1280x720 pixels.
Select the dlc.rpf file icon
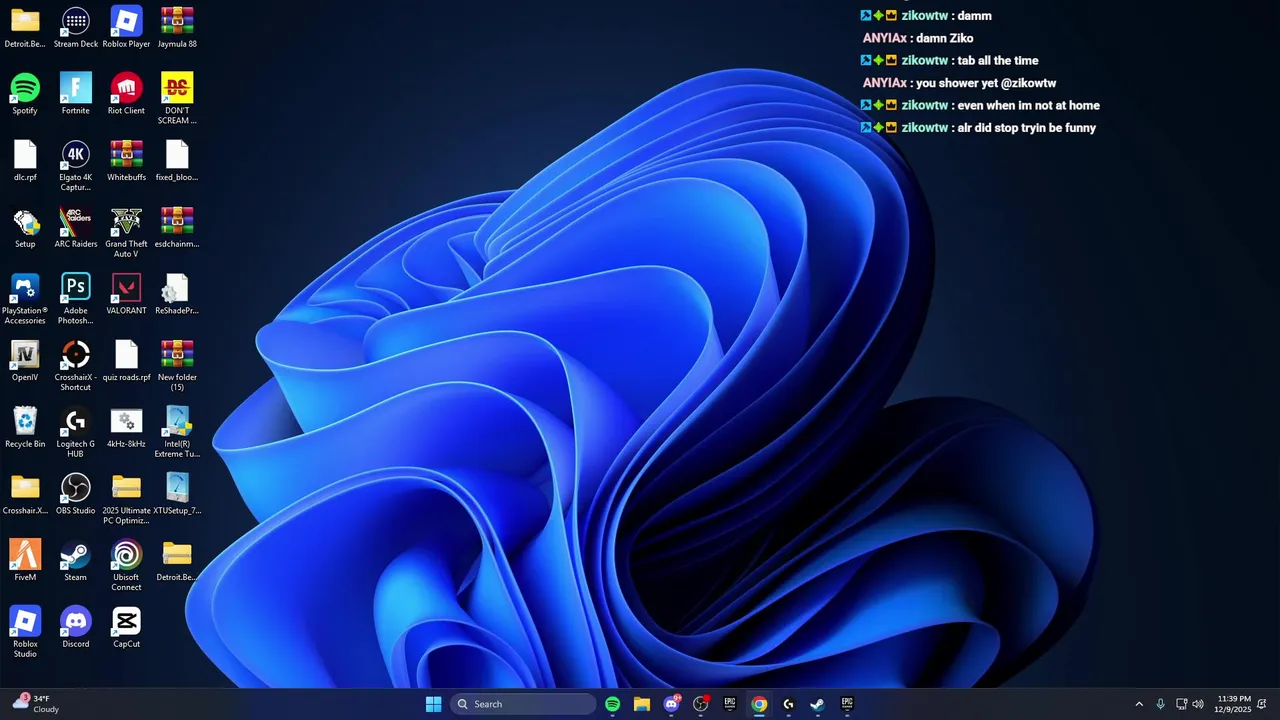(25, 161)
